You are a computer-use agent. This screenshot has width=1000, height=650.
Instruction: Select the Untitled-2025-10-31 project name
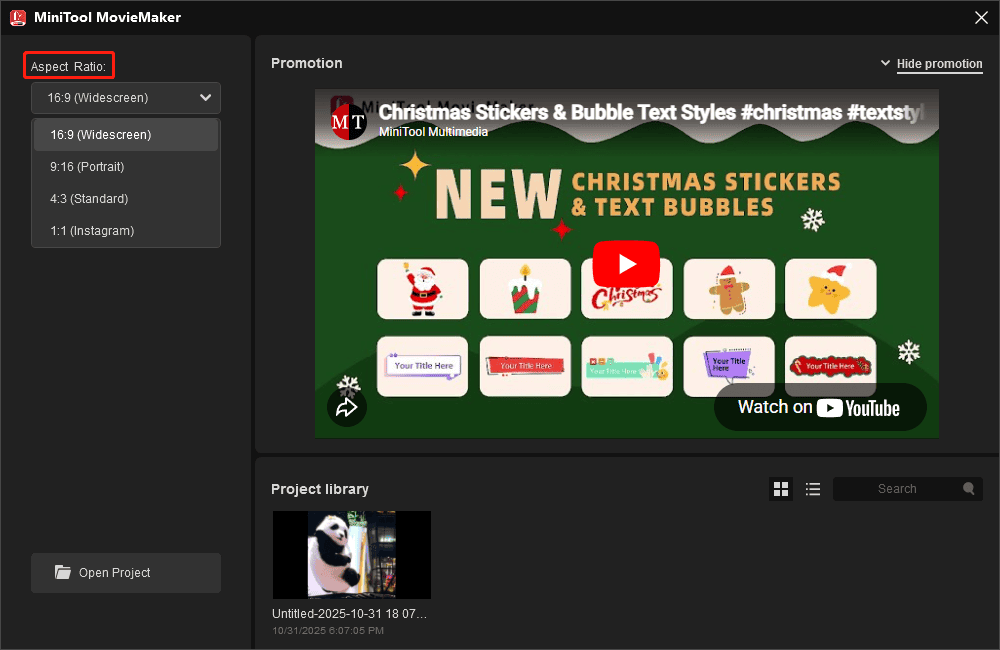tap(349, 614)
